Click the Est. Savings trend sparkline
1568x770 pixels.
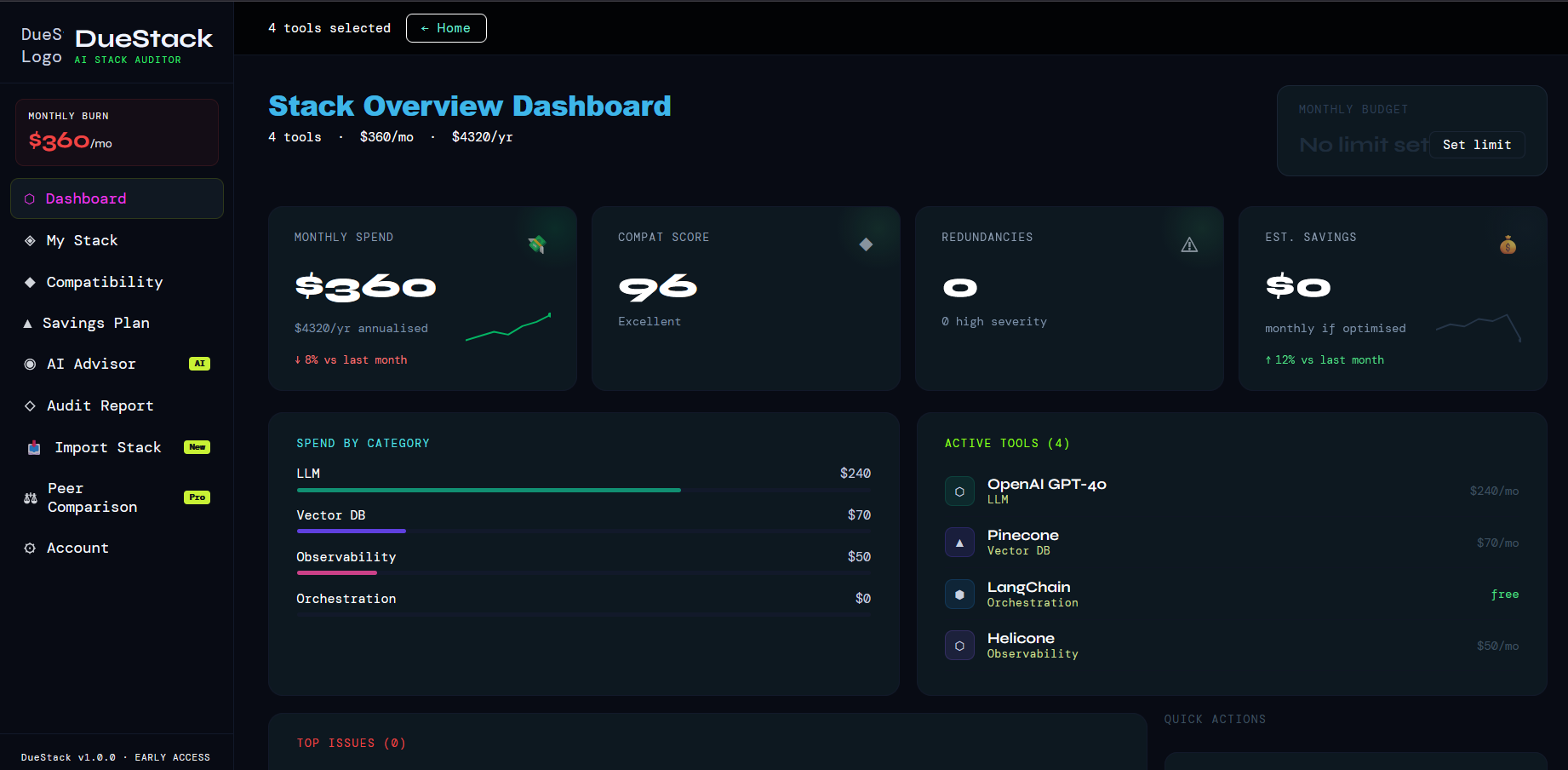(x=1479, y=328)
